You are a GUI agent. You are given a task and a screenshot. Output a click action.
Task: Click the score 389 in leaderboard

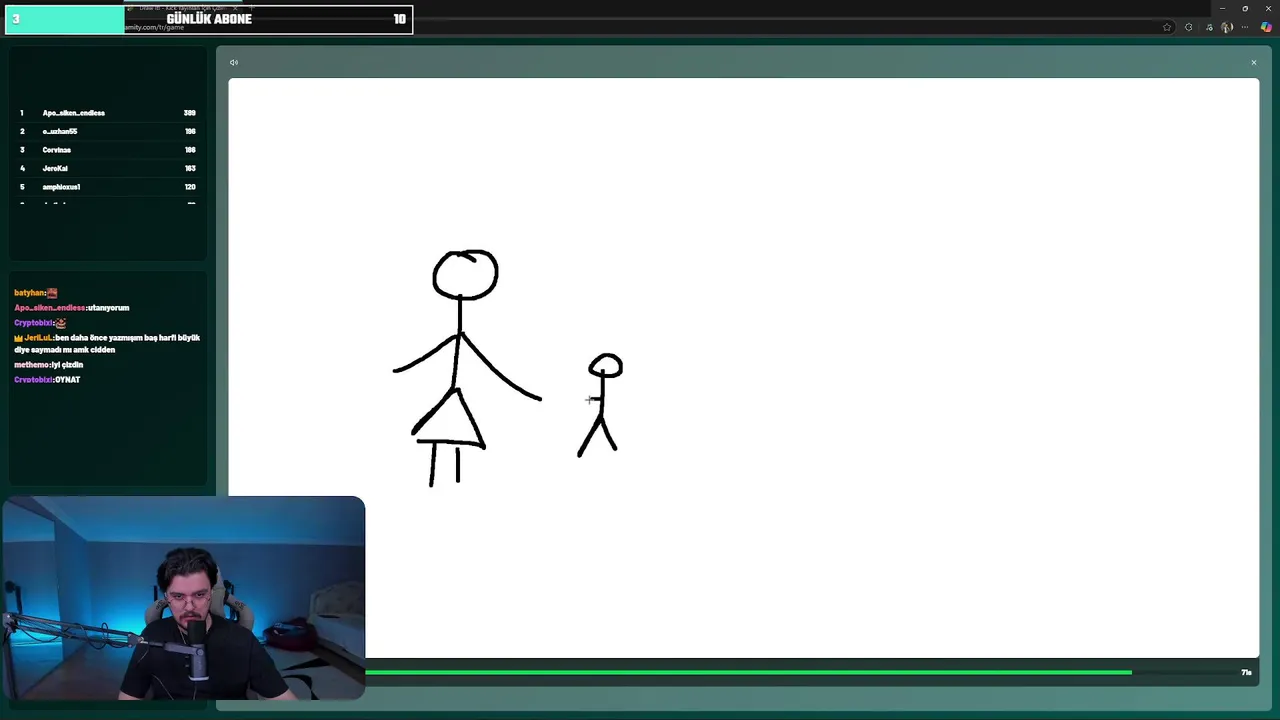189,113
